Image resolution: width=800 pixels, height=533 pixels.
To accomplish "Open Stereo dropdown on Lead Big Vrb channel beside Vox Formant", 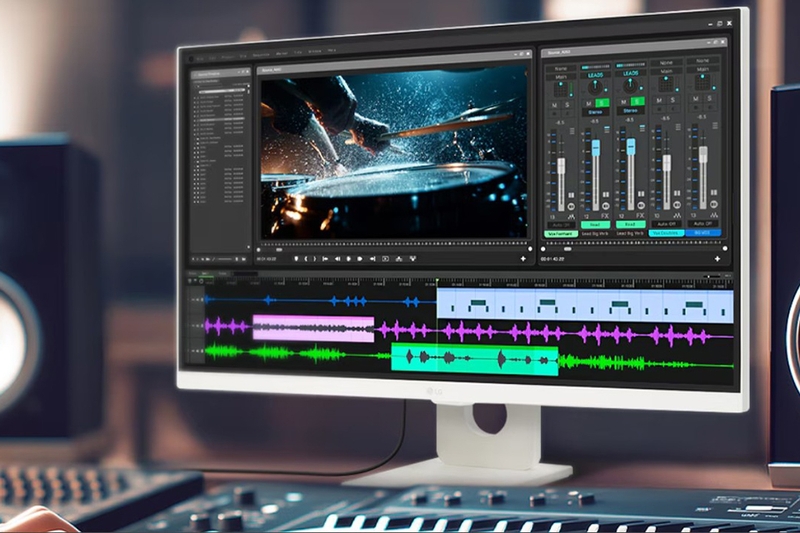I will coord(595,112).
